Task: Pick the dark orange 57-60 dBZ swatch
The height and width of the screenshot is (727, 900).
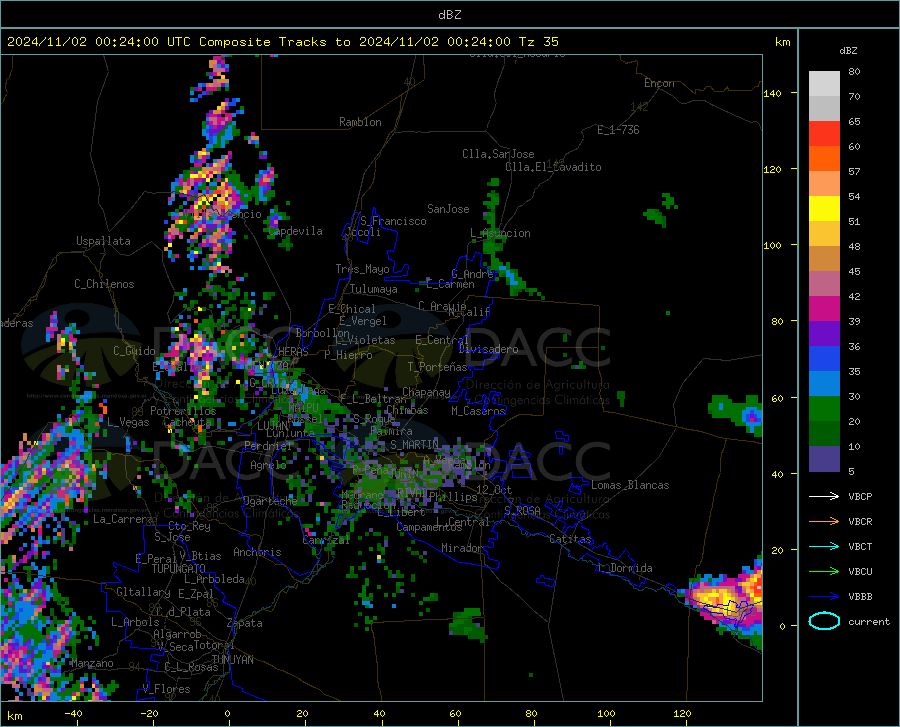Action: [x=824, y=159]
